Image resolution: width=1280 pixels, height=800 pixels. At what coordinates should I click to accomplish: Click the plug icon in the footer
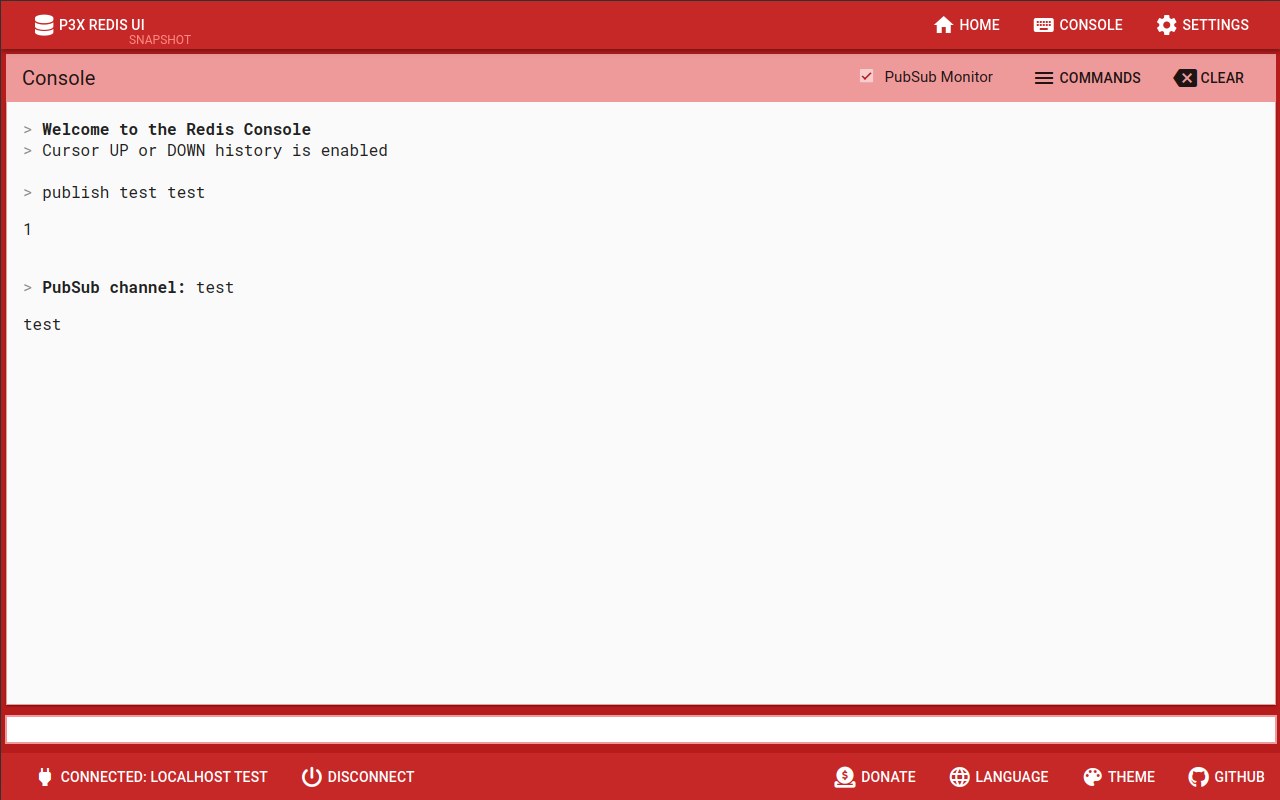click(44, 777)
